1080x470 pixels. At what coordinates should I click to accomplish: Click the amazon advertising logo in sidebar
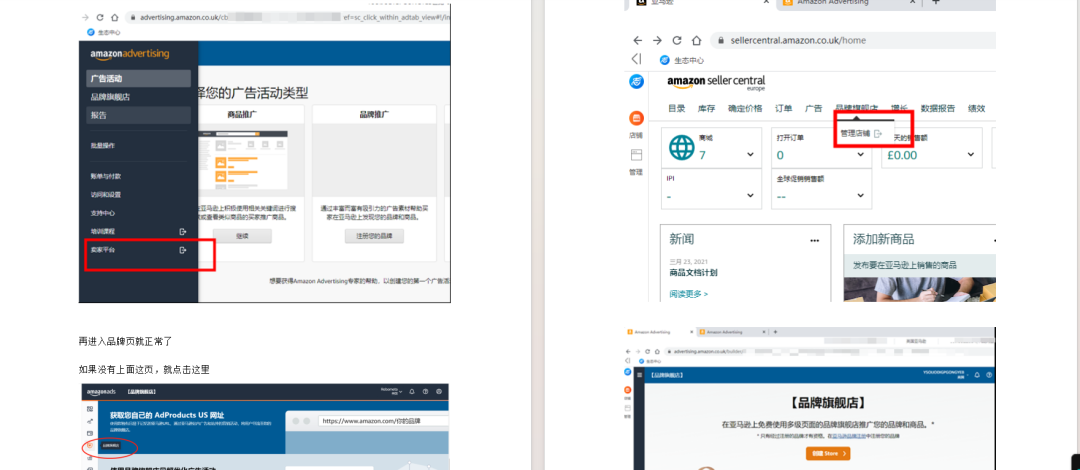tap(129, 54)
